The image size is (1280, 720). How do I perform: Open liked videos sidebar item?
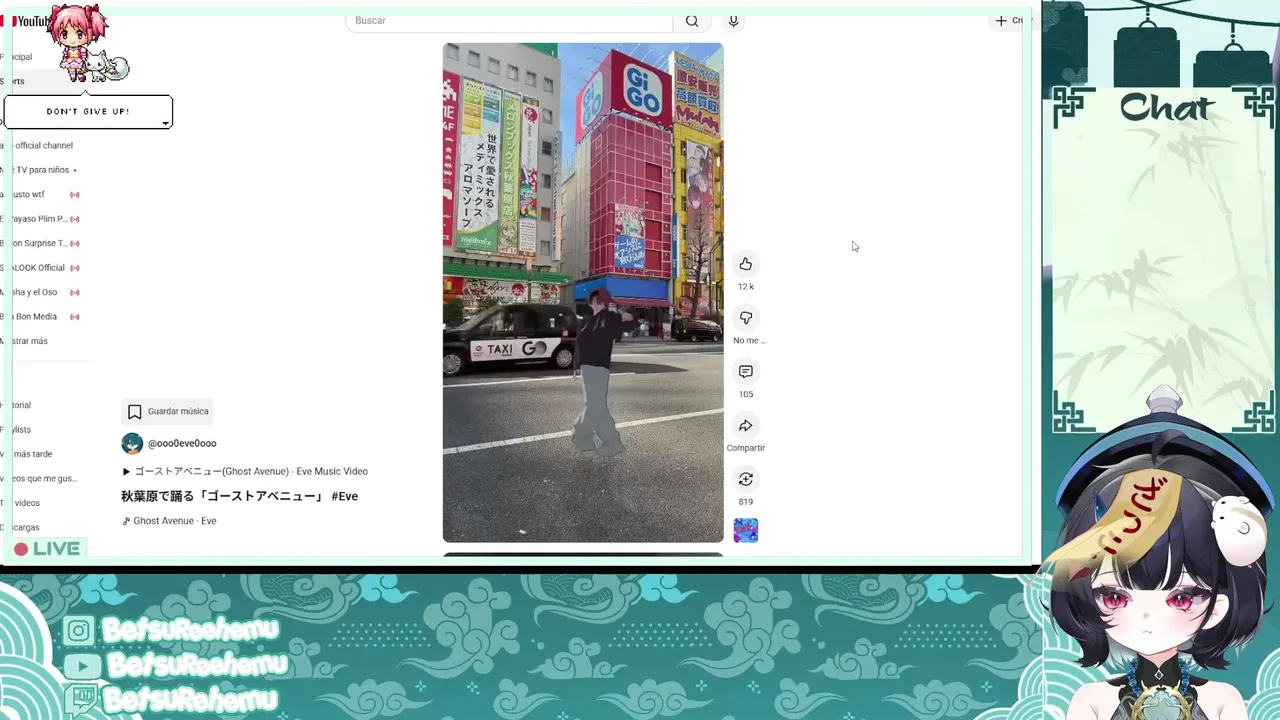40,479
